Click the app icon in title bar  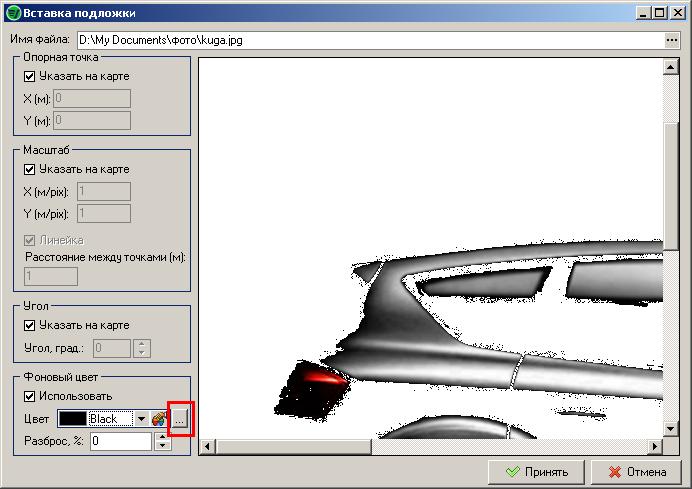11,13
